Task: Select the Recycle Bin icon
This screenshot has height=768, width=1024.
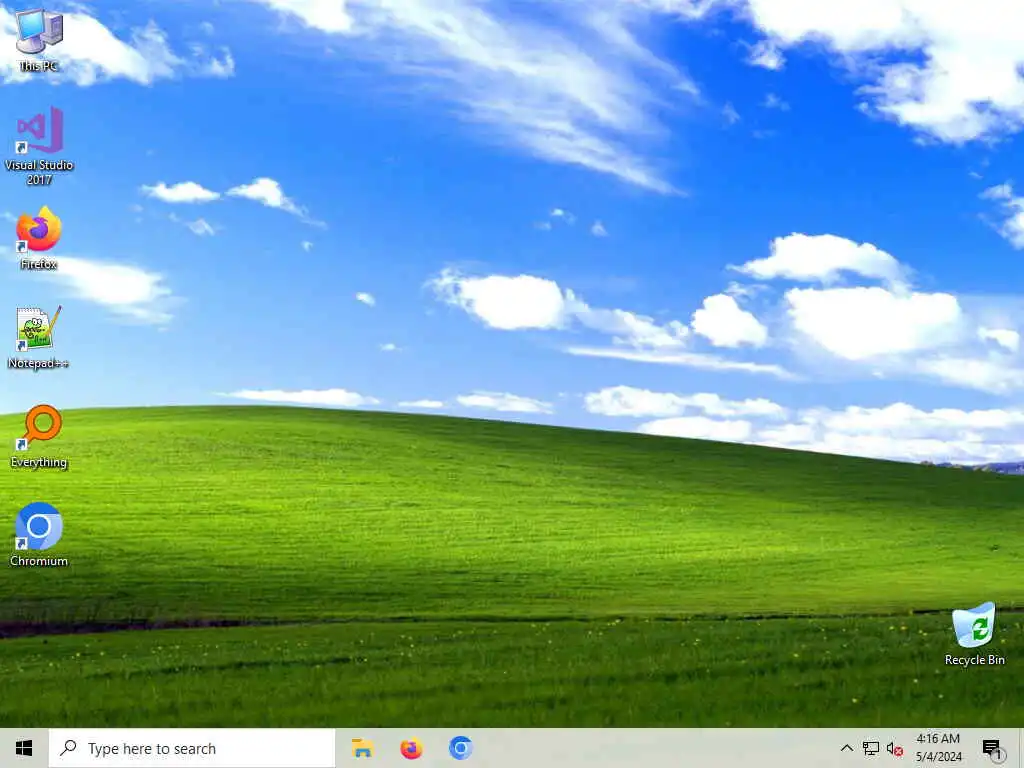Action: point(974,634)
